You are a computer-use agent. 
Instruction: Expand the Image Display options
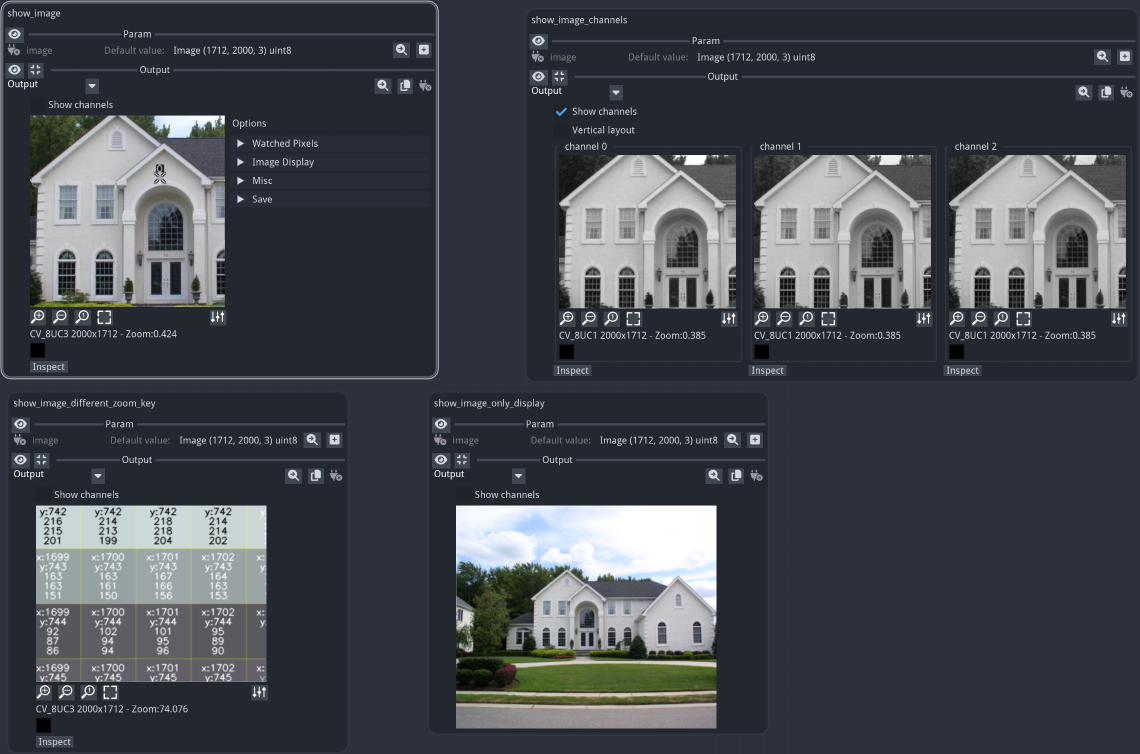point(240,162)
